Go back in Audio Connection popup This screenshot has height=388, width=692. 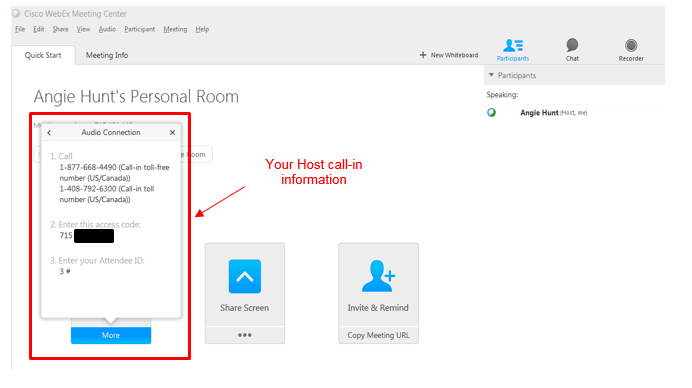pos(49,132)
